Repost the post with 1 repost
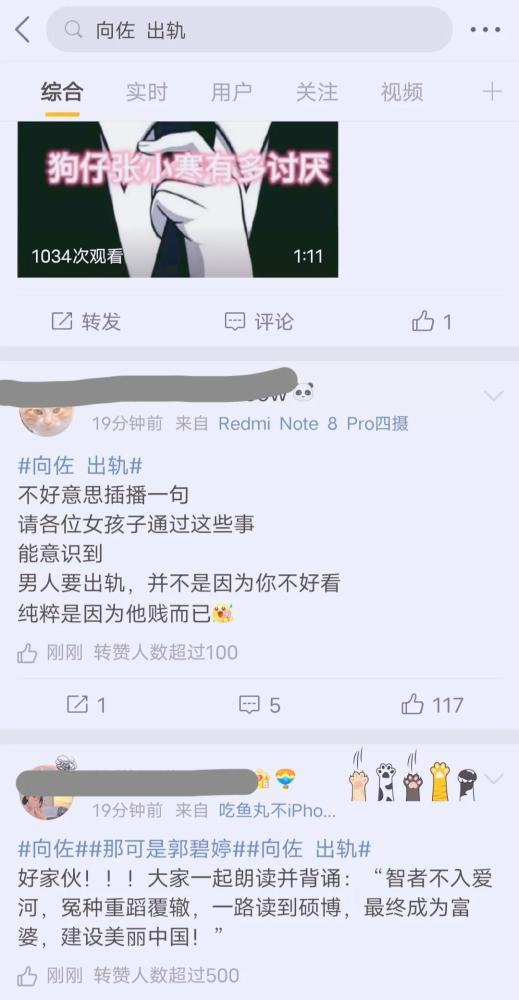Viewport: 519px width, 1000px height. click(x=86, y=705)
